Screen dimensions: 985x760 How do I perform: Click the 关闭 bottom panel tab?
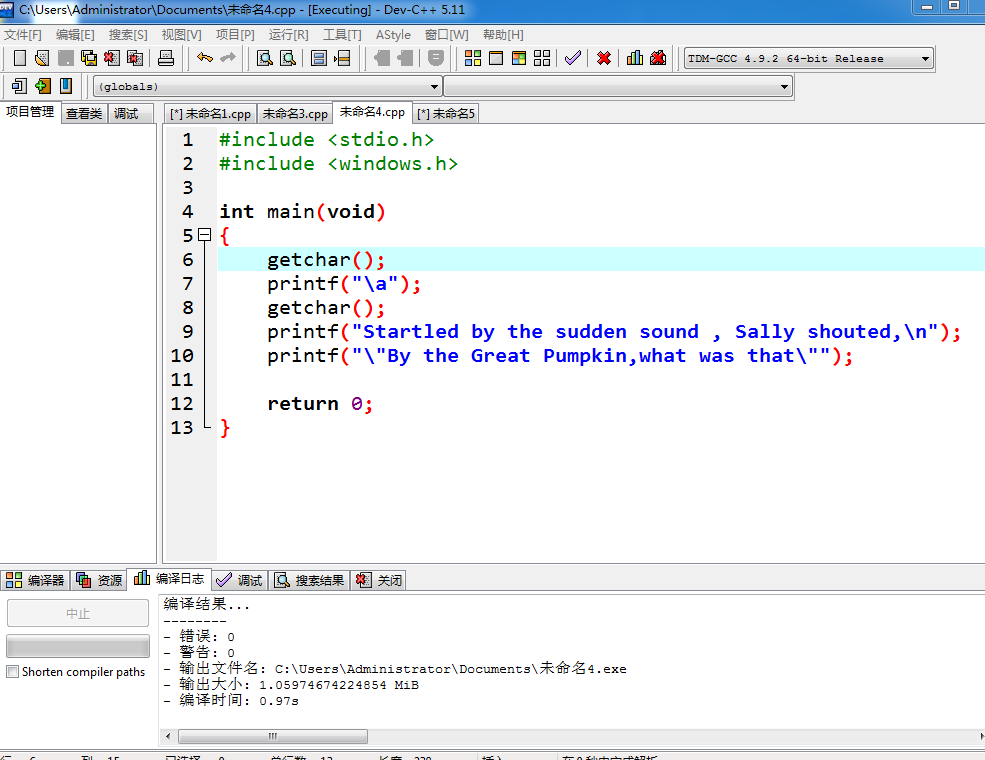point(379,580)
